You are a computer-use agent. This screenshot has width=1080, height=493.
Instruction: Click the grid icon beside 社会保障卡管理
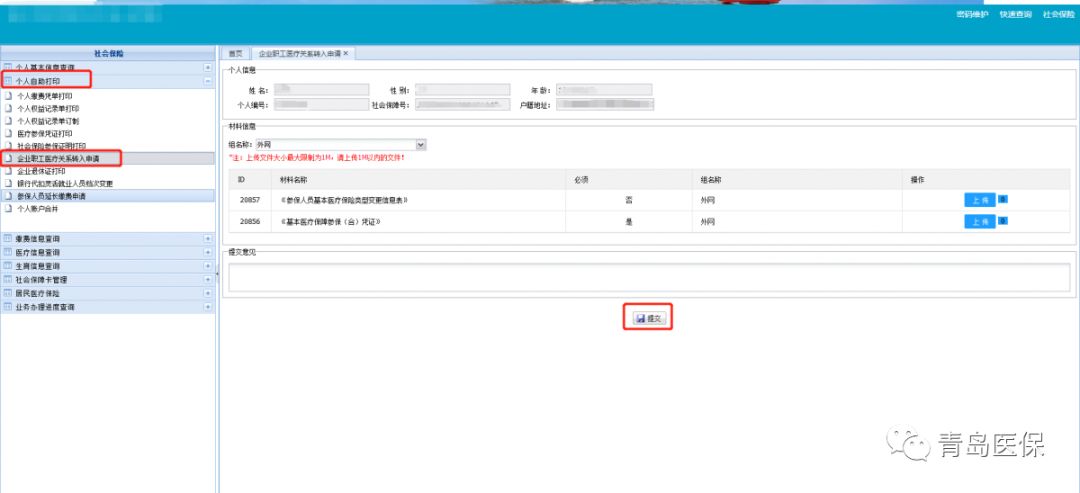pyautogui.click(x=8, y=281)
